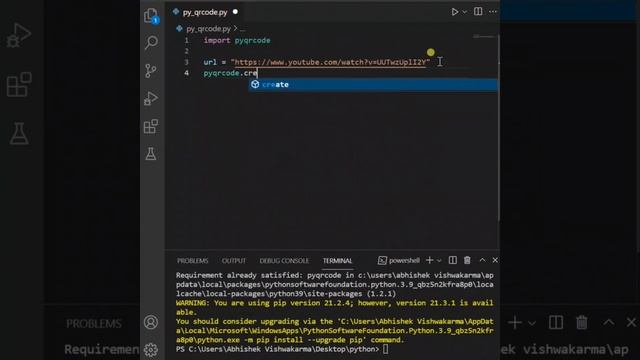Open the Manage gear icon
Viewport: 640px width, 360px height.
pos(151,349)
